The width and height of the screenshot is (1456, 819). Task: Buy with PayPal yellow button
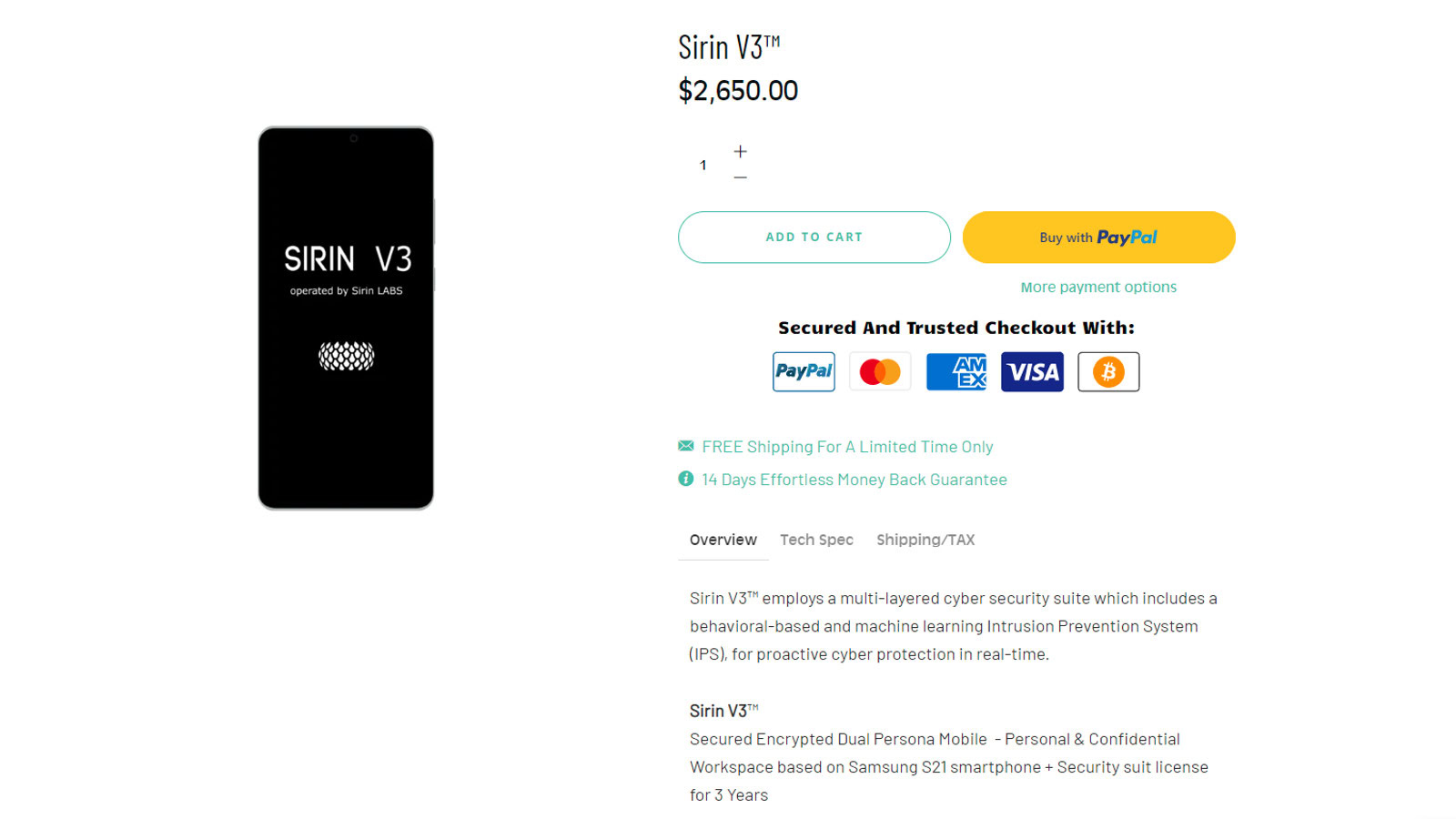click(x=1099, y=237)
